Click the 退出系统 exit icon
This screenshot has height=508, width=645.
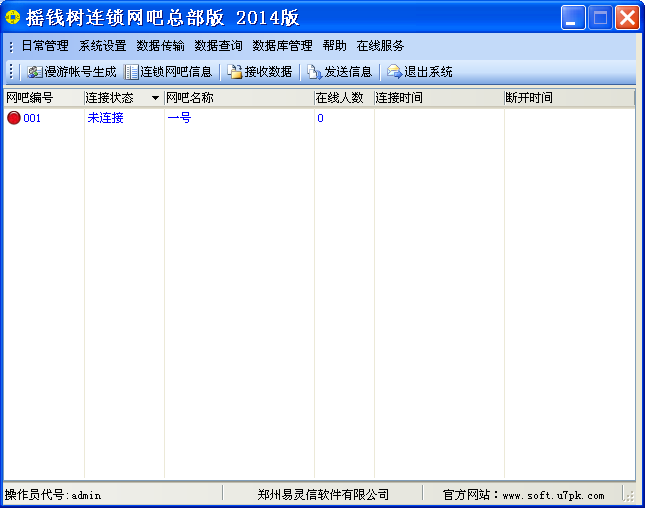394,72
